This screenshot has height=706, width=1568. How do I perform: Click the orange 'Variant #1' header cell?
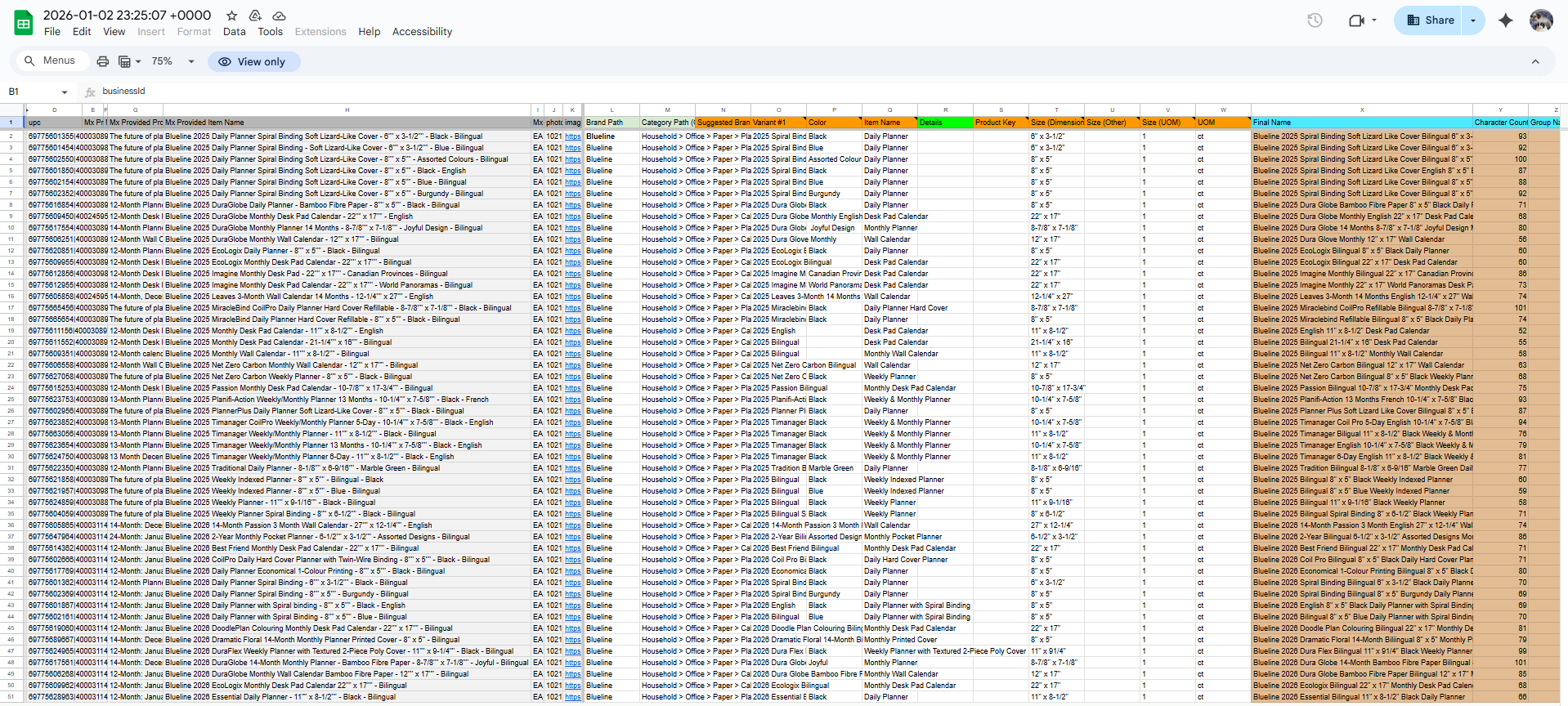pos(778,123)
